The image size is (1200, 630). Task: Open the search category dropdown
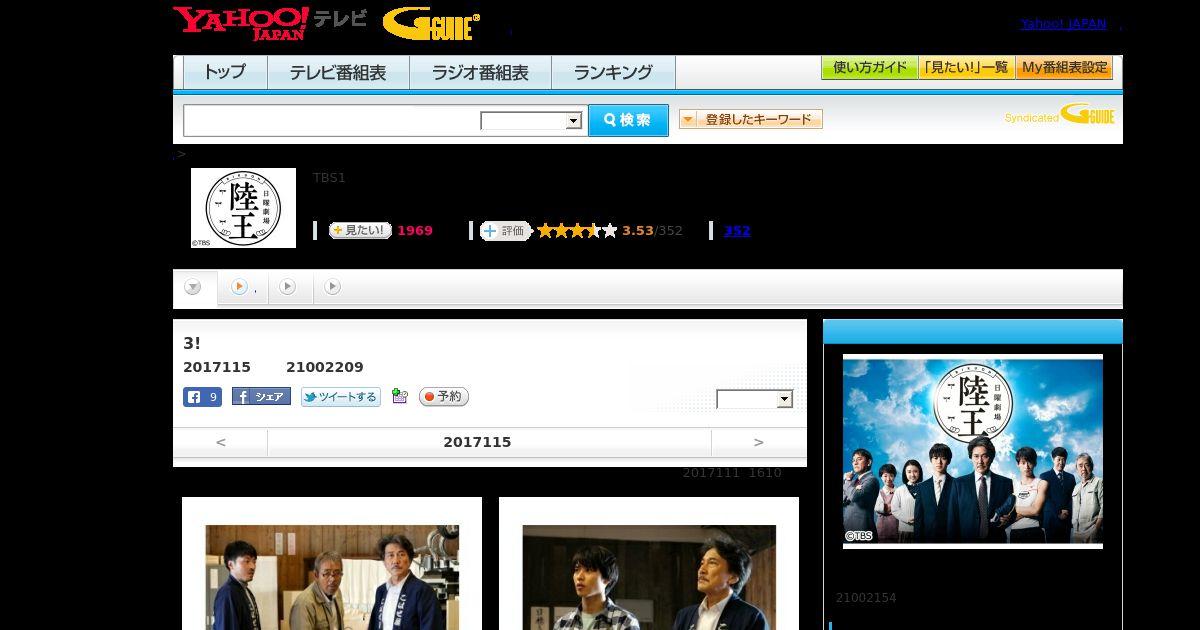pos(531,121)
